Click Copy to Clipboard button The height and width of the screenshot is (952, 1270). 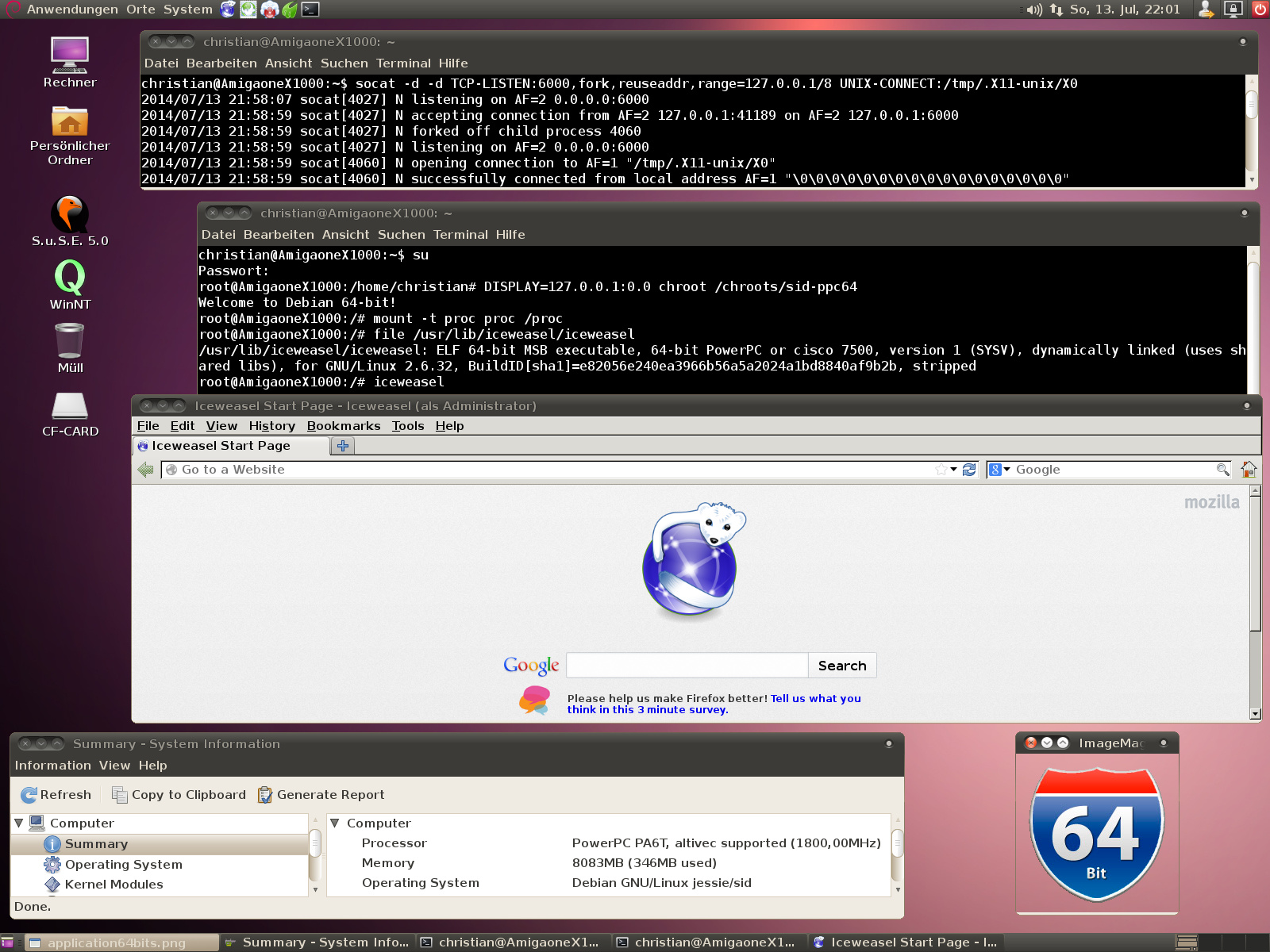pos(179,795)
